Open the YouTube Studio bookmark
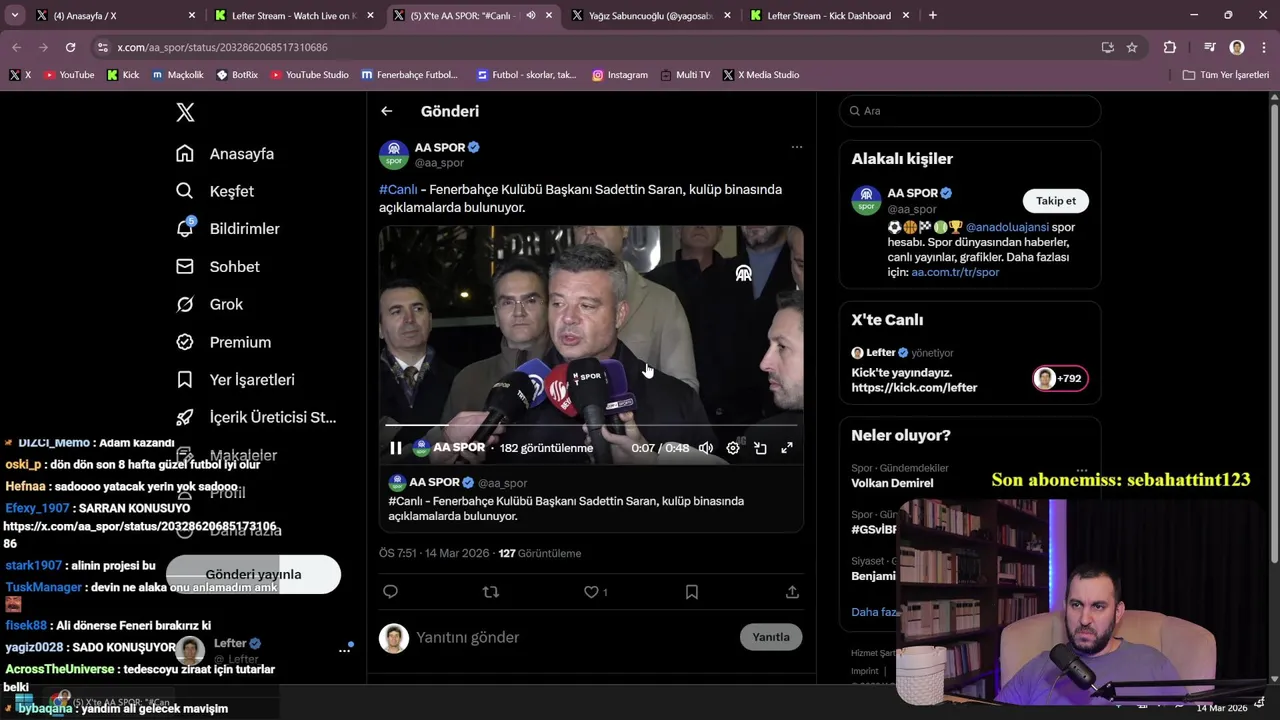This screenshot has height=720, width=1280. pyautogui.click(x=309, y=75)
